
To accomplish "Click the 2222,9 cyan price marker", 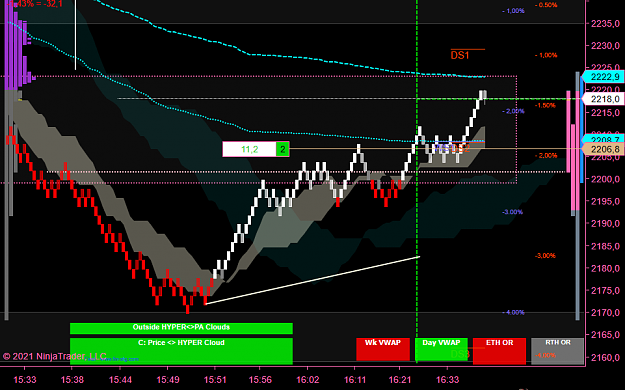I will 603,77.
